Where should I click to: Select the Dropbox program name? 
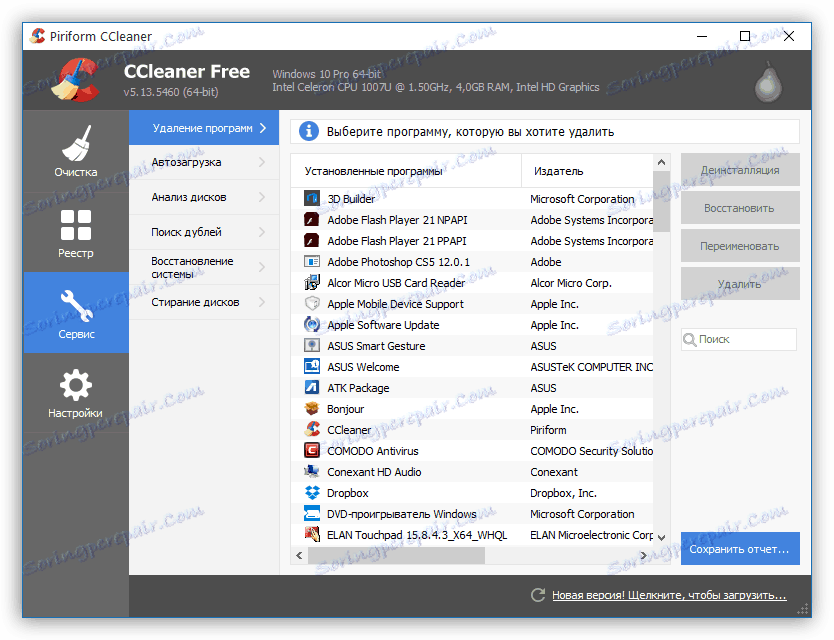tap(348, 493)
